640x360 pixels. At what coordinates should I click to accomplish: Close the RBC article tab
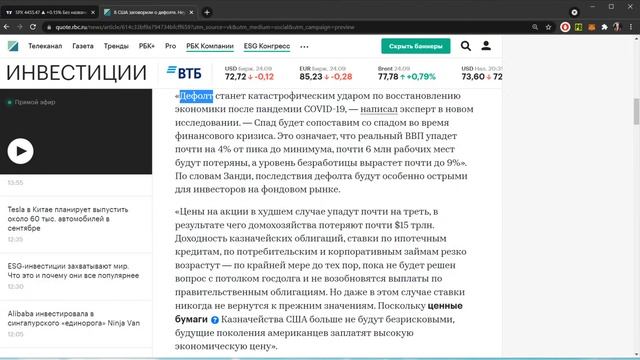(x=191, y=12)
